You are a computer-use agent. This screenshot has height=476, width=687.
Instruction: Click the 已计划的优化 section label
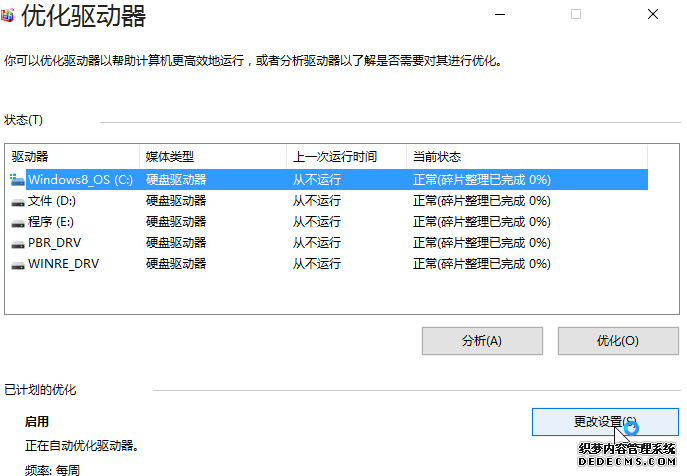pyautogui.click(x=40, y=390)
